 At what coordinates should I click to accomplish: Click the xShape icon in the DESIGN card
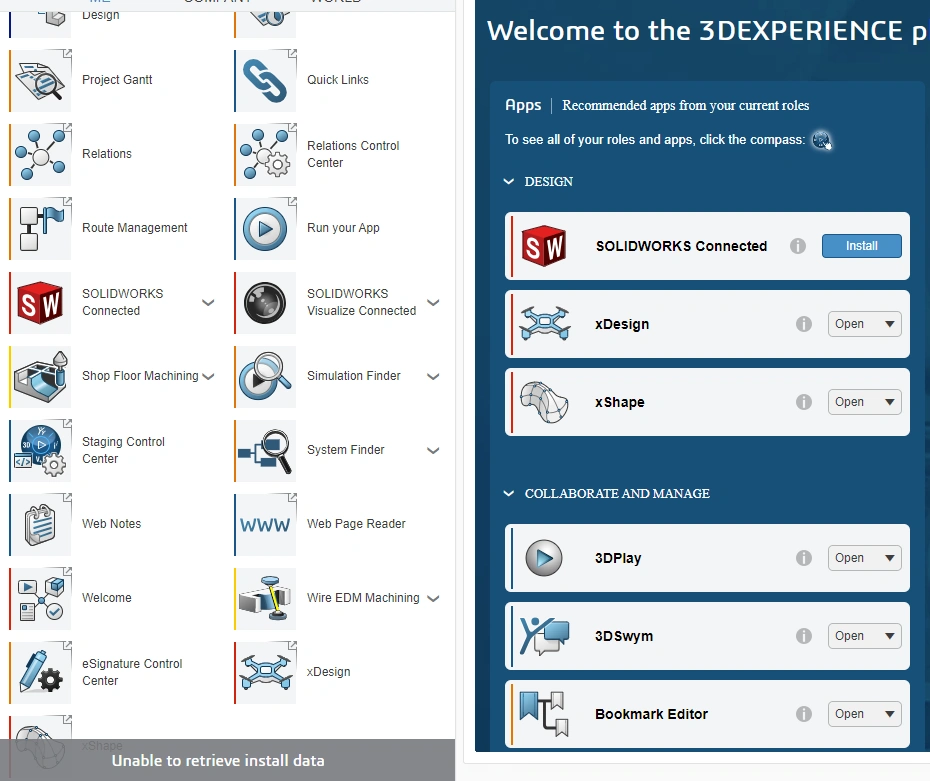pyautogui.click(x=544, y=402)
